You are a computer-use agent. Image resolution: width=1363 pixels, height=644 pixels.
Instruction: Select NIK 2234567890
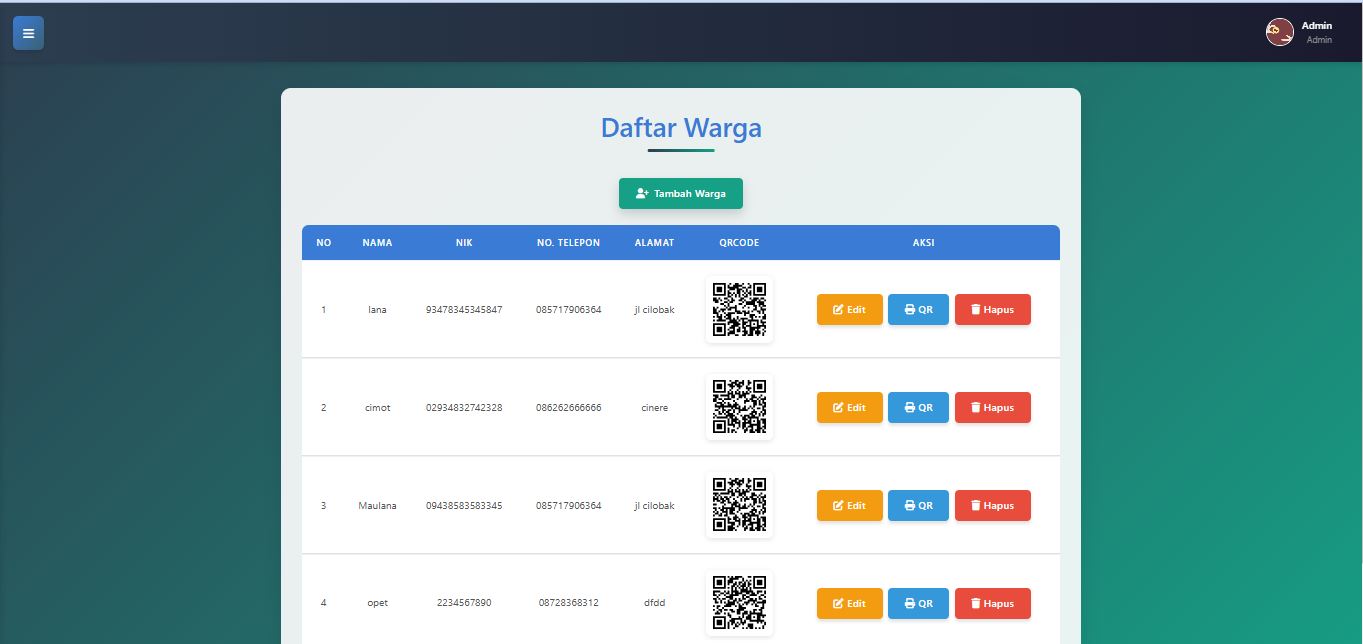pos(464,603)
